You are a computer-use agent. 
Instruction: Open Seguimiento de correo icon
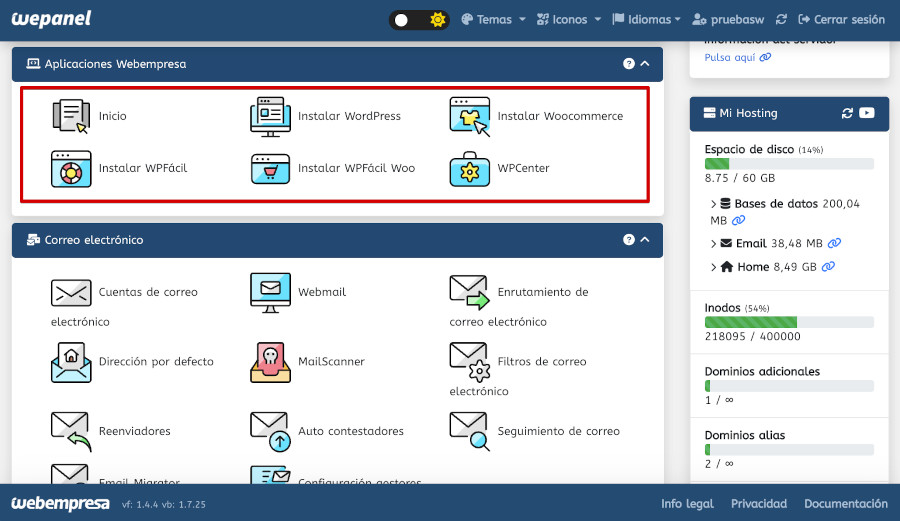pyautogui.click(x=470, y=431)
